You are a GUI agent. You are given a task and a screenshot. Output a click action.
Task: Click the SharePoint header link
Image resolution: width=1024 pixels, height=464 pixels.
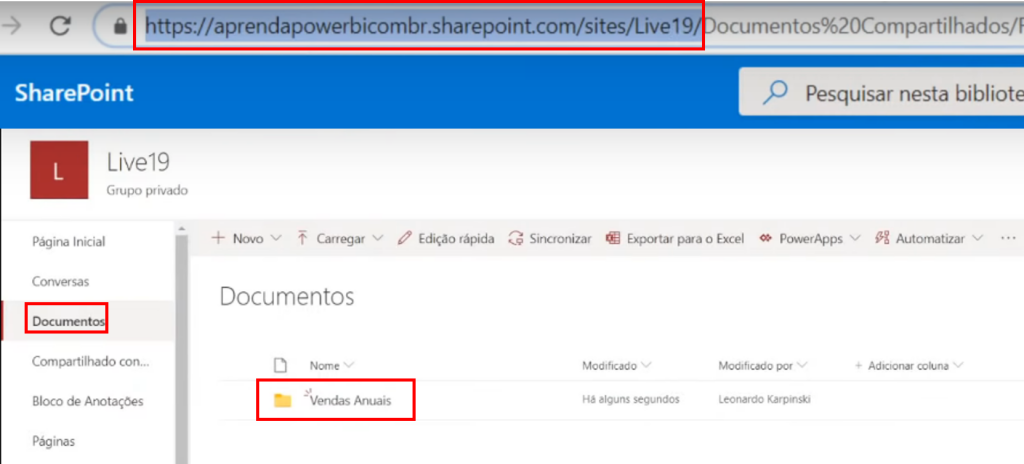(74, 93)
